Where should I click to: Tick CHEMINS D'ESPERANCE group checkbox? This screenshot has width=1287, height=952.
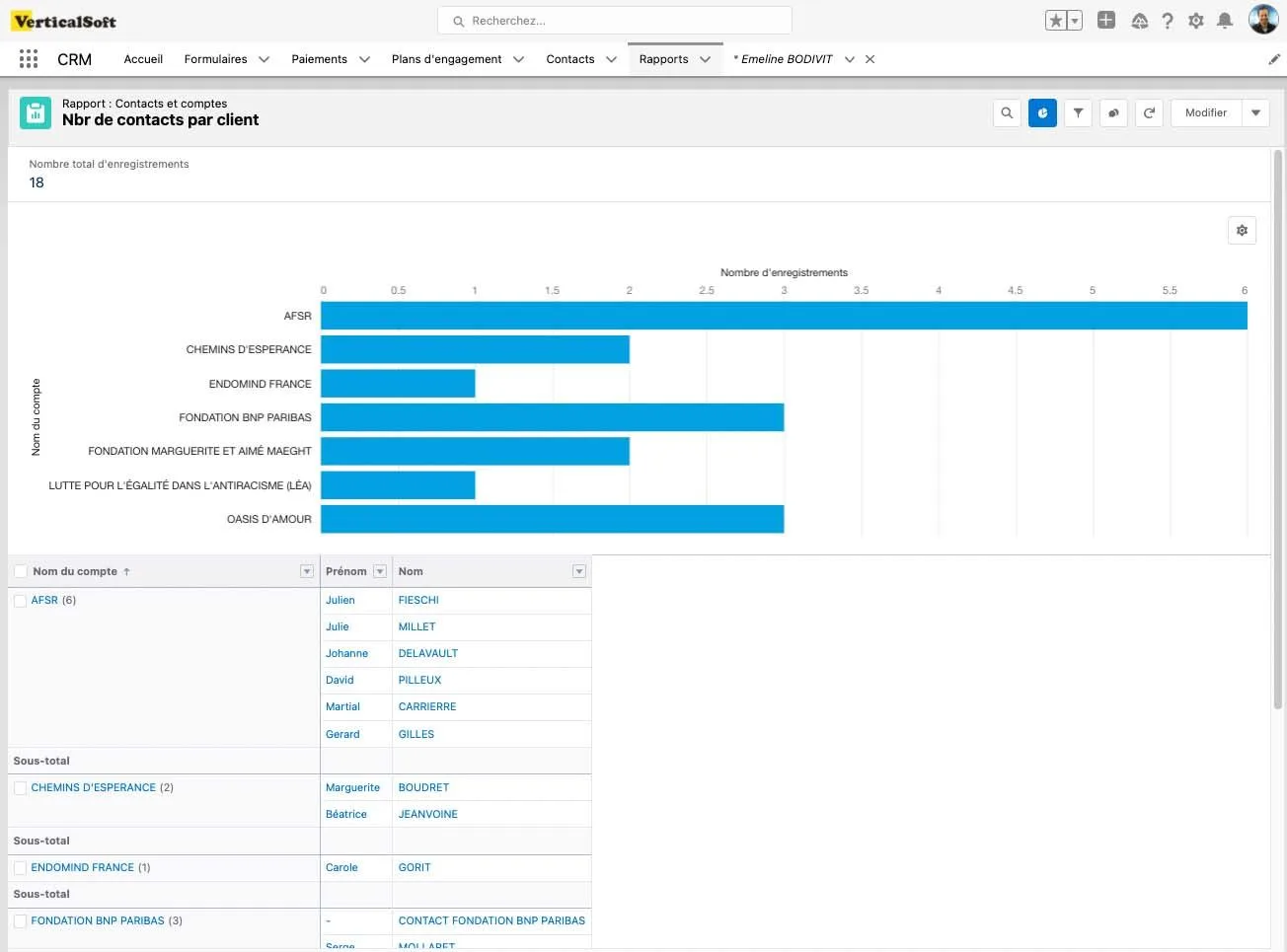click(x=20, y=787)
